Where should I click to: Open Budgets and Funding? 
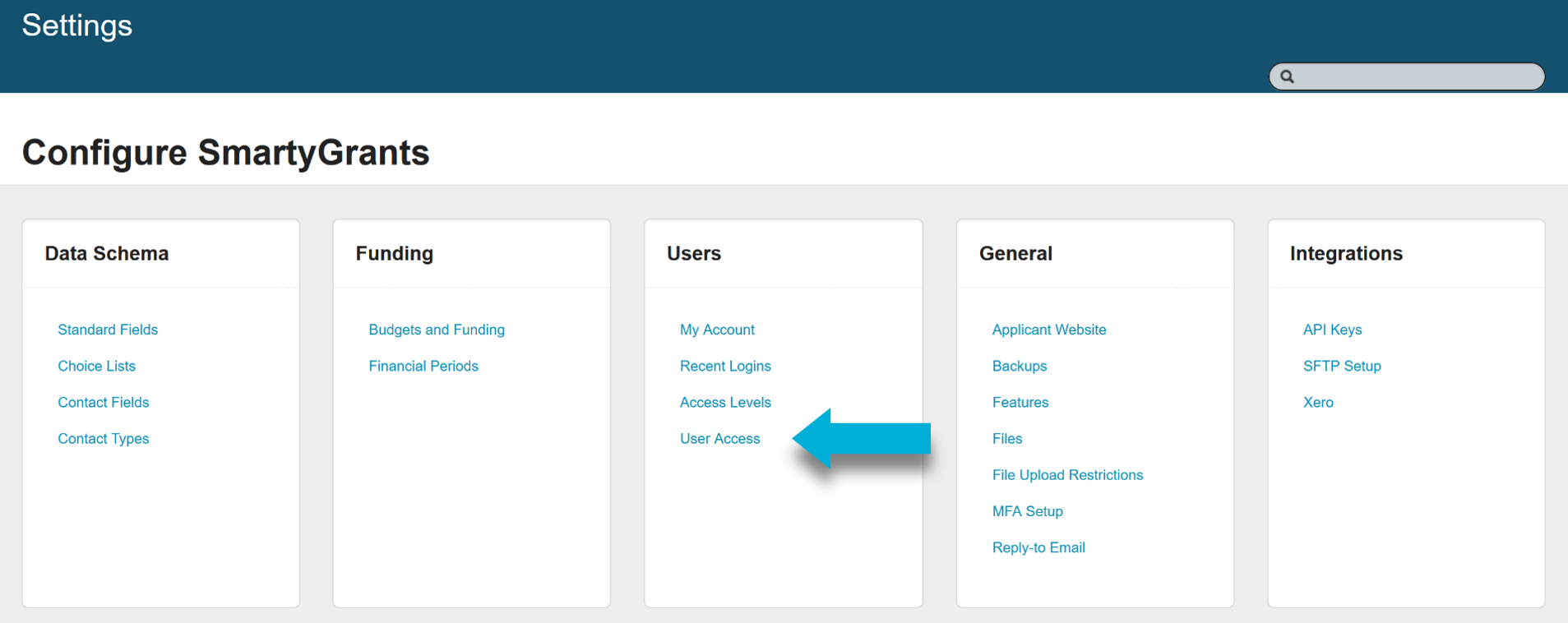coord(436,330)
